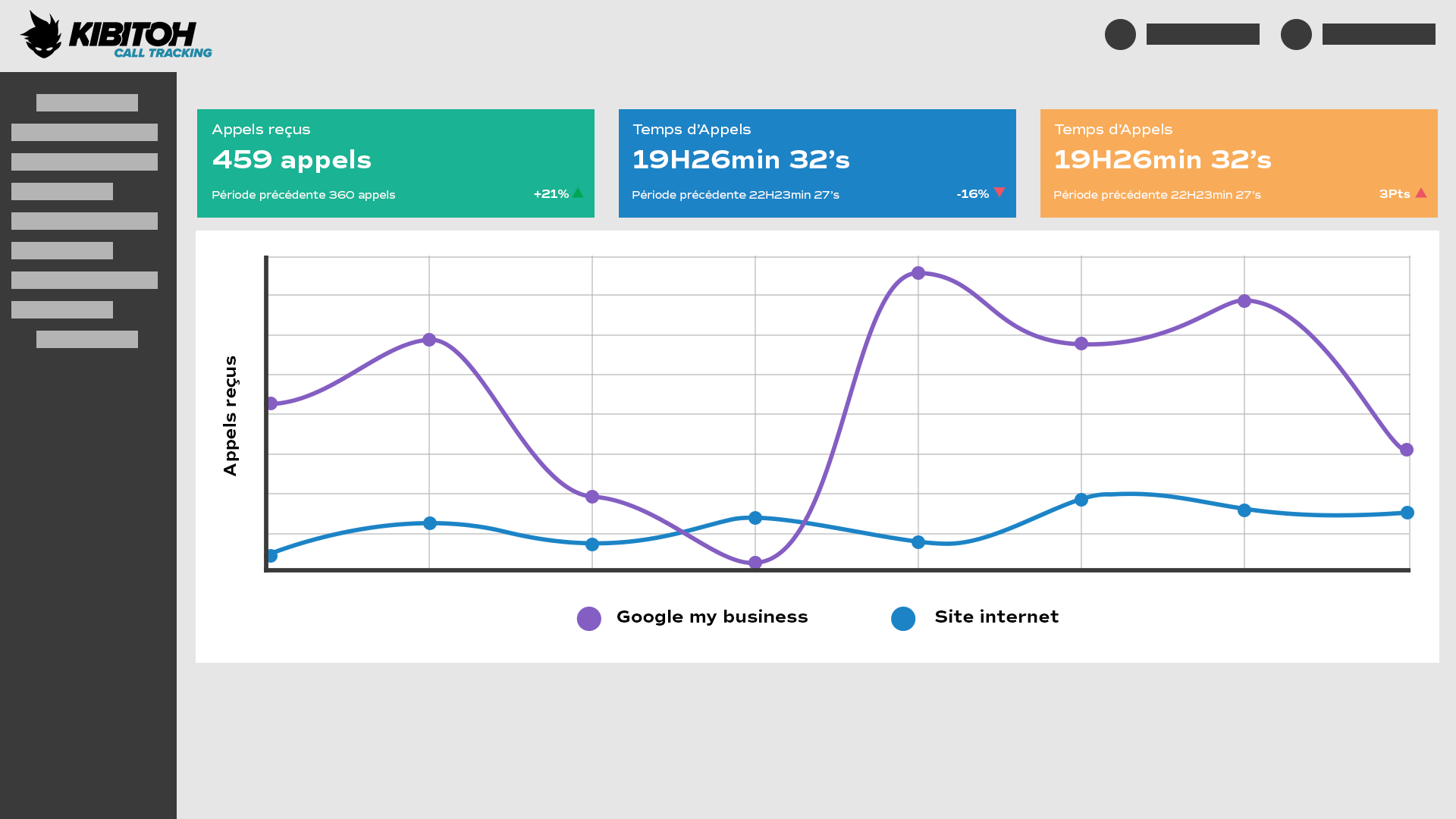The width and height of the screenshot is (1456, 819).
Task: Open the green Appels reçus card
Action: tap(396, 163)
